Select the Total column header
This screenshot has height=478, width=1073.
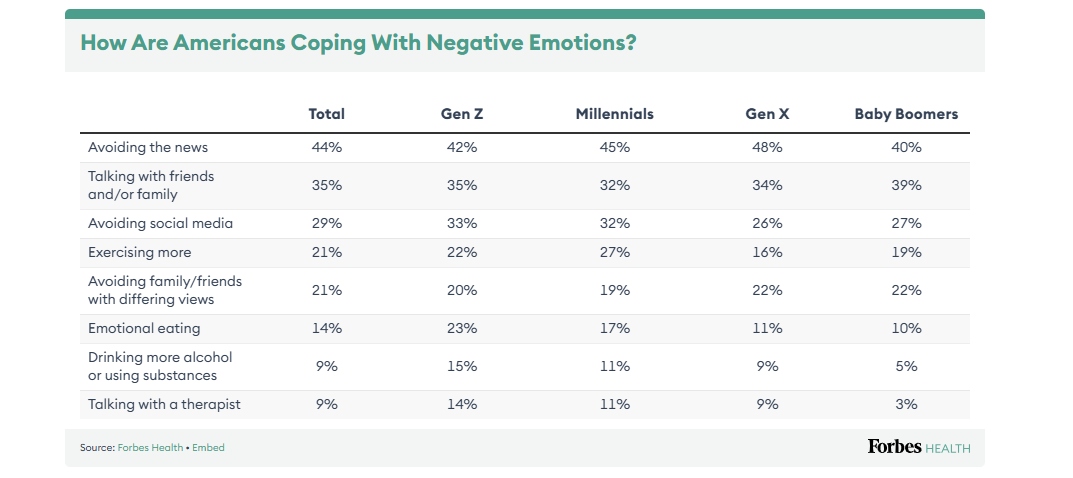tap(326, 114)
